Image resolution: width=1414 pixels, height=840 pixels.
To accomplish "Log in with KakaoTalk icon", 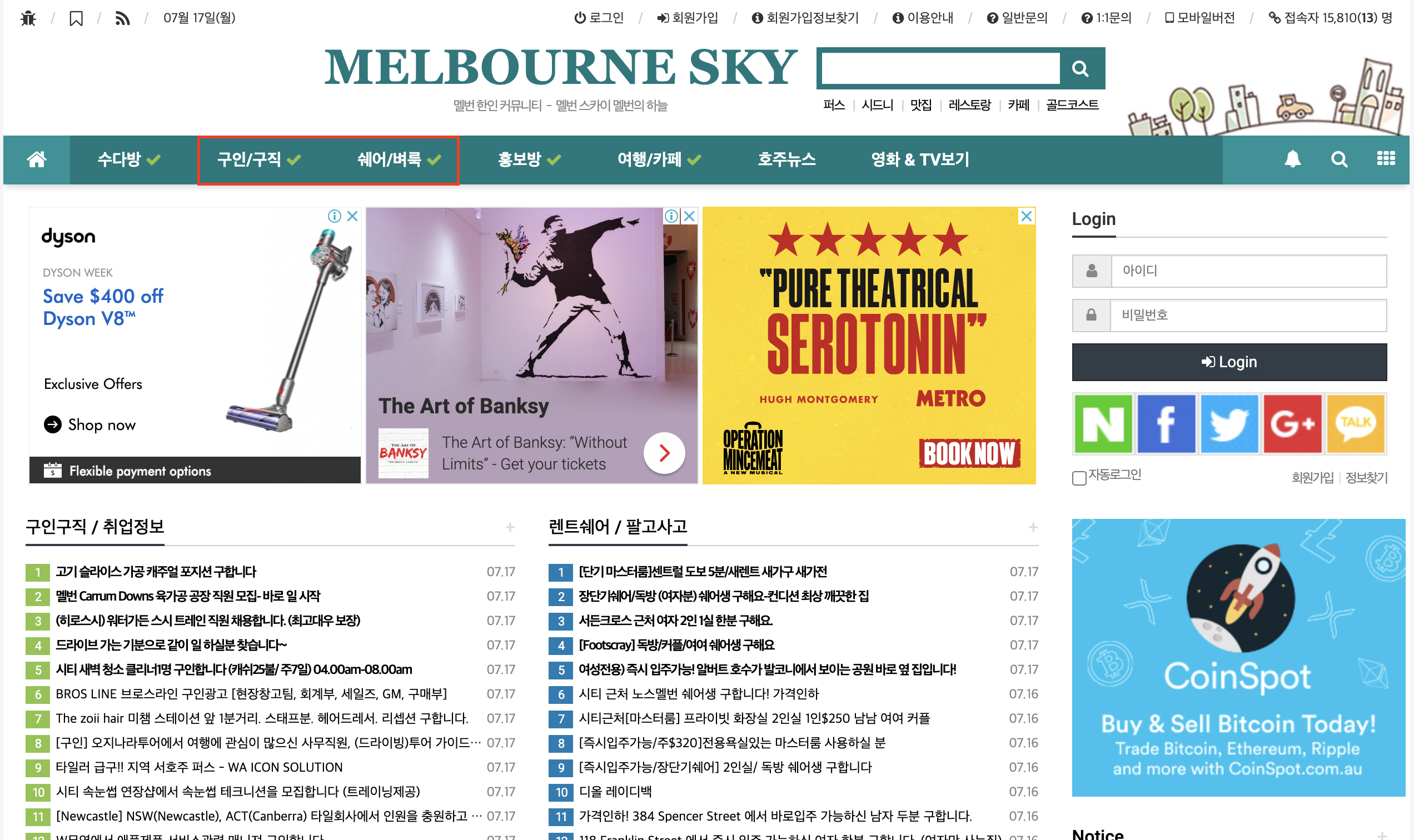I will click(x=1355, y=424).
